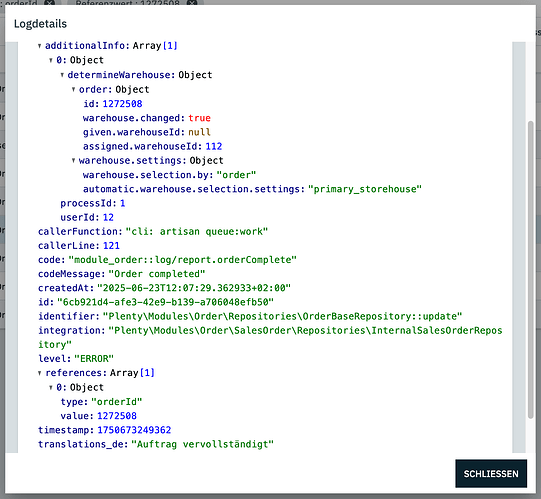Click the log details vertical scrollbar

(531, 269)
